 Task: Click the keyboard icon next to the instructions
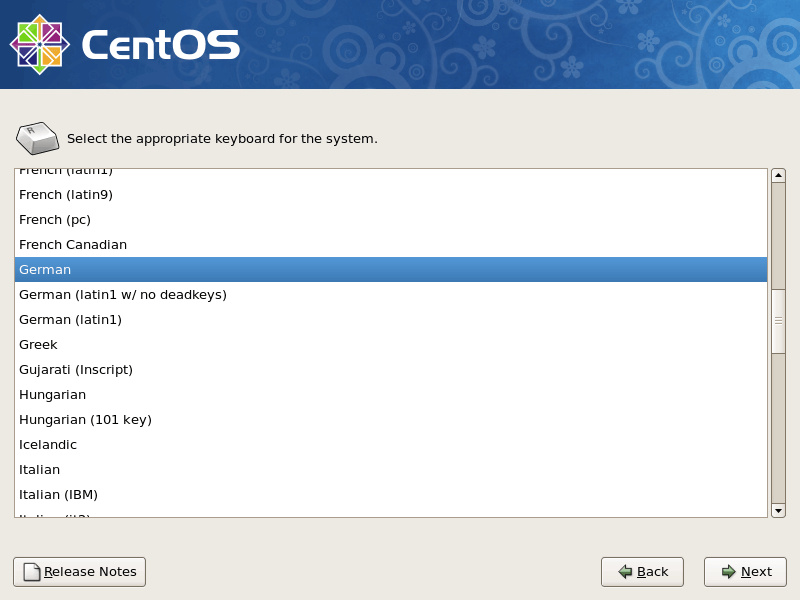coord(37,138)
